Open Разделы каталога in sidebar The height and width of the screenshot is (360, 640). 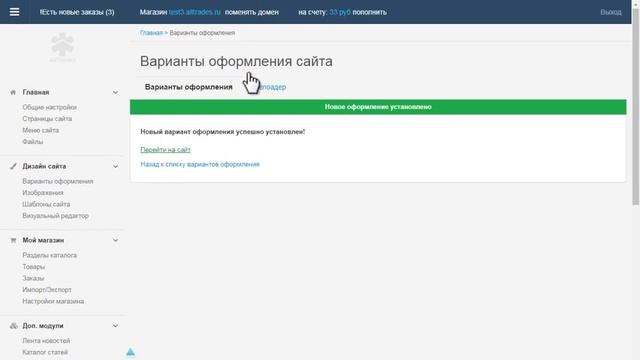click(49, 255)
